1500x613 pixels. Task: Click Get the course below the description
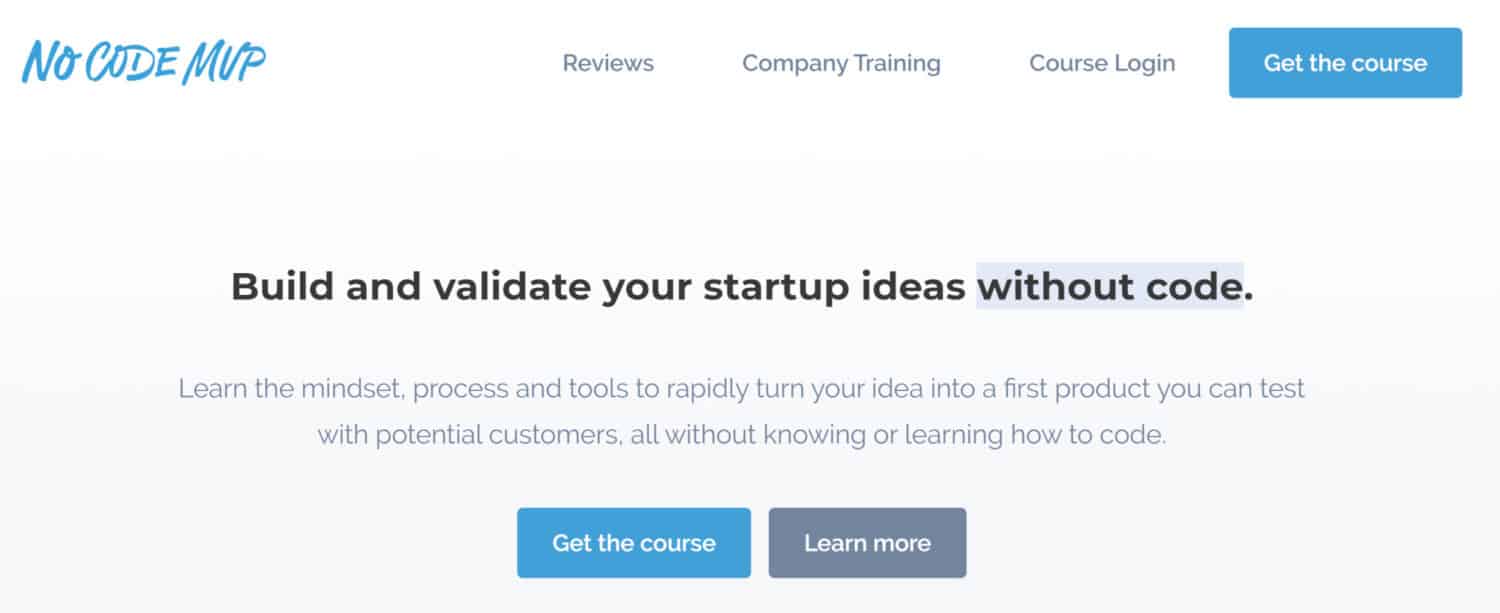click(x=634, y=543)
